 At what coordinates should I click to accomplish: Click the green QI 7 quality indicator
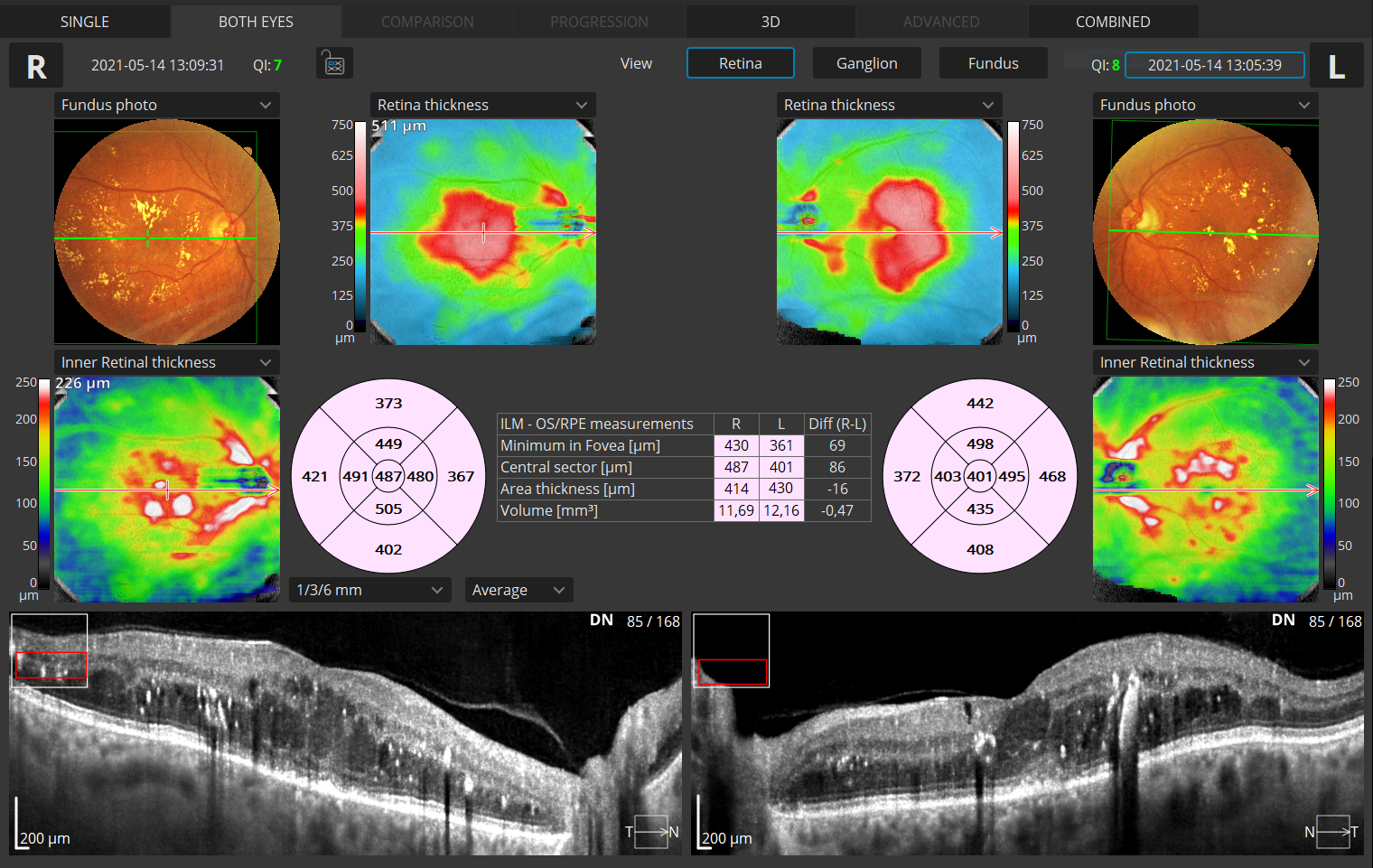267,64
